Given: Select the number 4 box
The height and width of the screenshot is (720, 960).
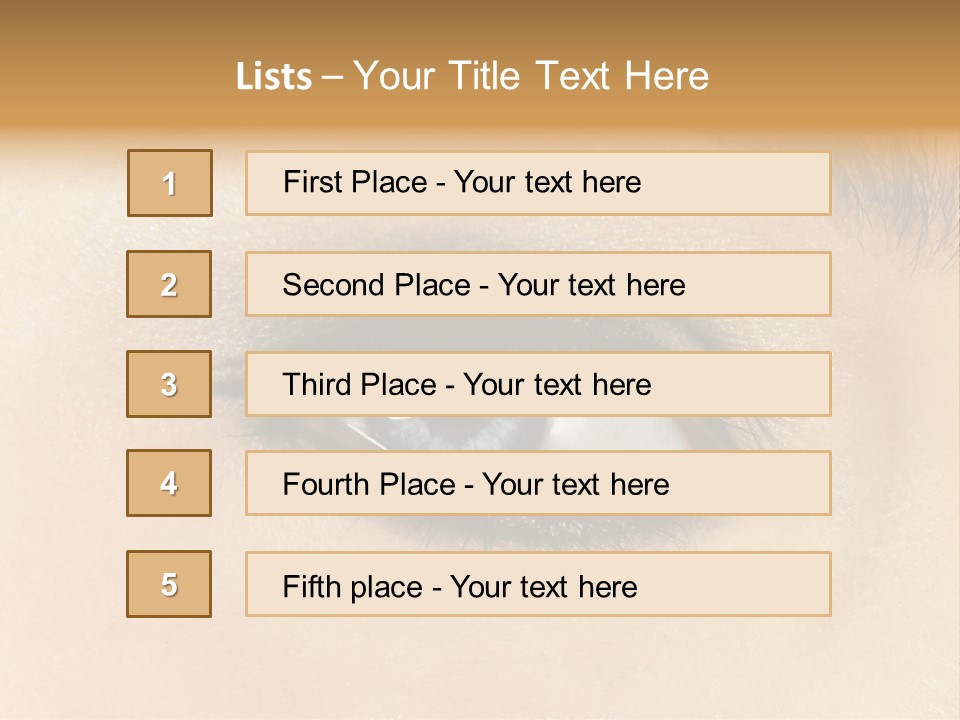Looking at the screenshot, I should pos(169,483).
